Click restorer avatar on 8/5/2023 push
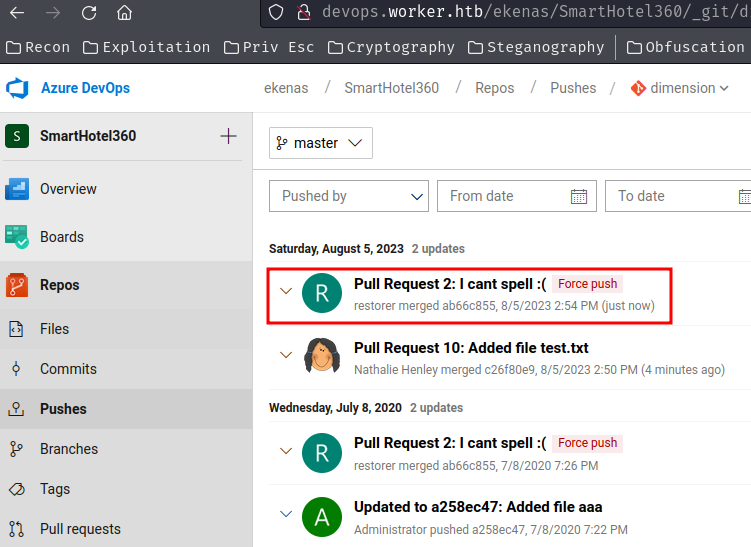 tap(322, 293)
